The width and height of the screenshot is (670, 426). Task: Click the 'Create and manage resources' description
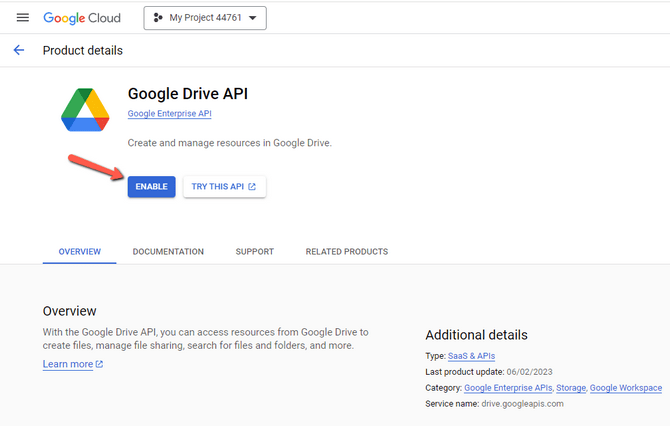[229, 143]
